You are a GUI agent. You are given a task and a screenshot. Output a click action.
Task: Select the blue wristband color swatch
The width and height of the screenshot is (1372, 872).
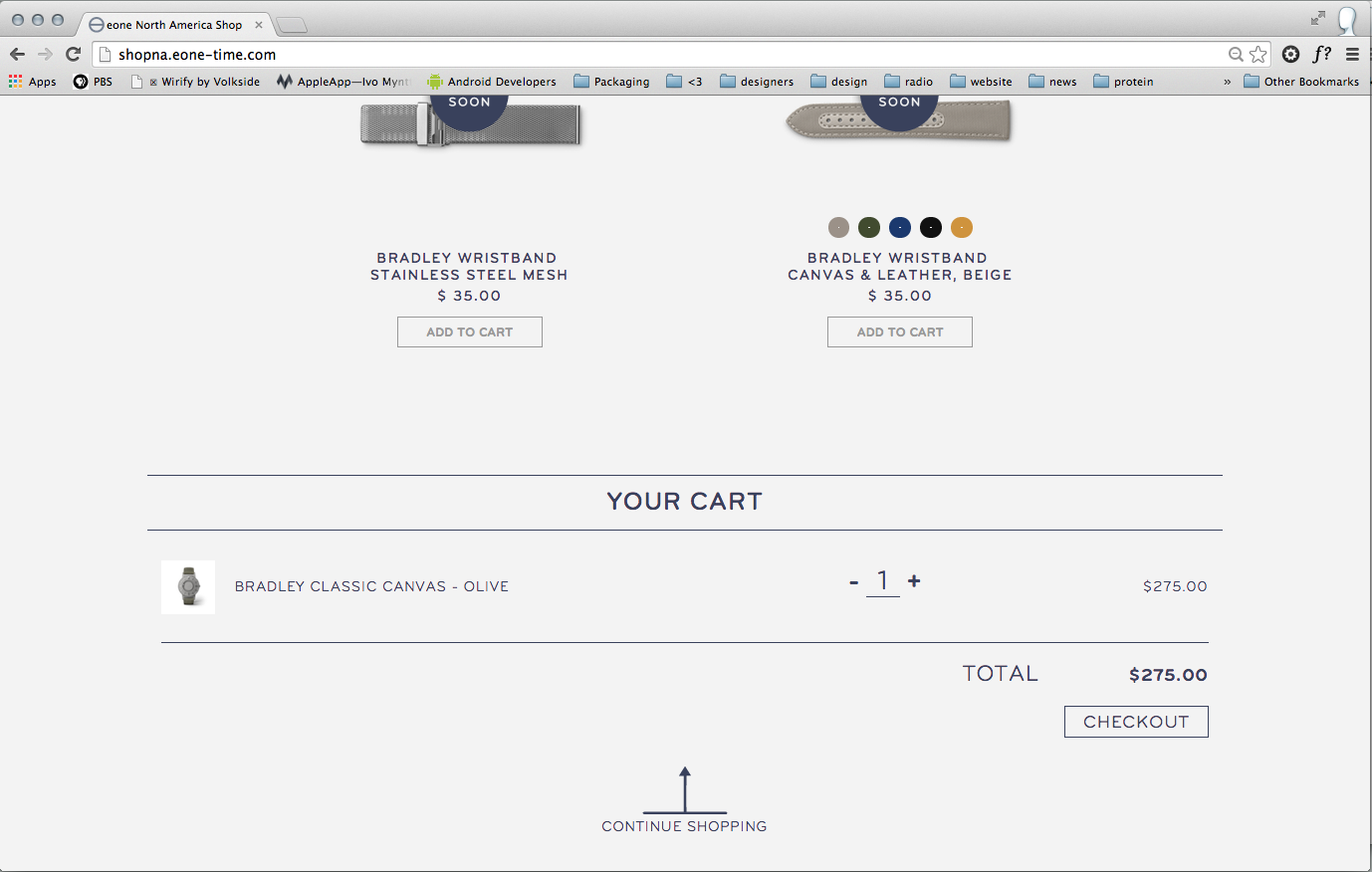point(900,228)
